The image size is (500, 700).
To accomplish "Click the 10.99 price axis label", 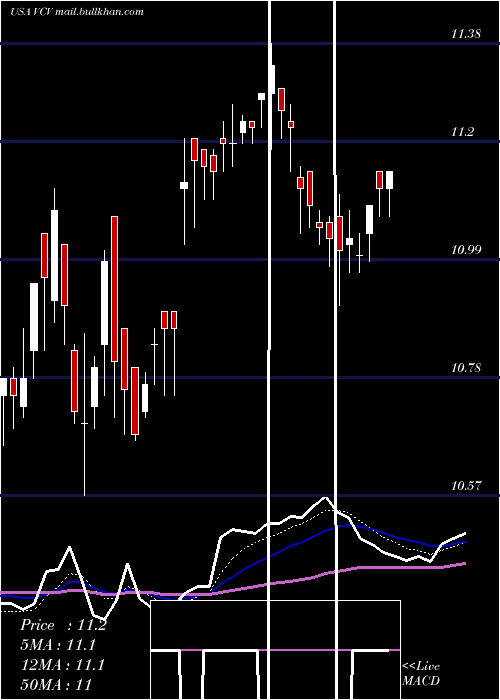I will [466, 250].
